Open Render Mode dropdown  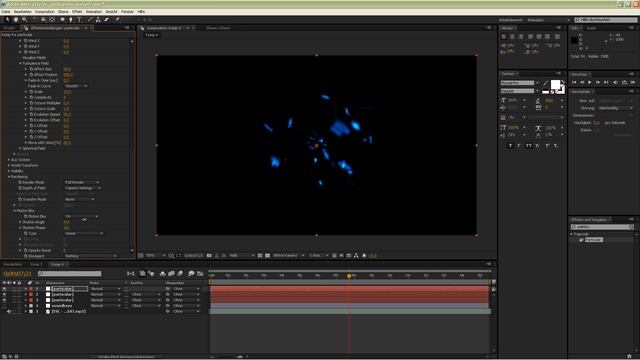click(x=82, y=182)
